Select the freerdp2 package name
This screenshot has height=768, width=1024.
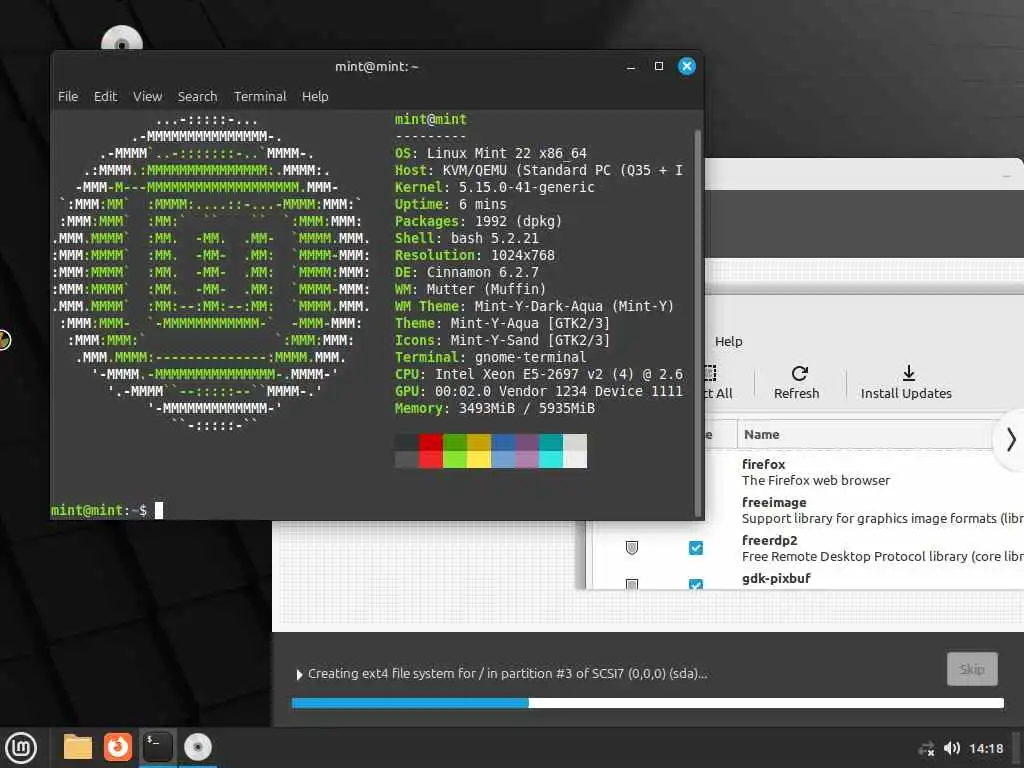coord(769,540)
